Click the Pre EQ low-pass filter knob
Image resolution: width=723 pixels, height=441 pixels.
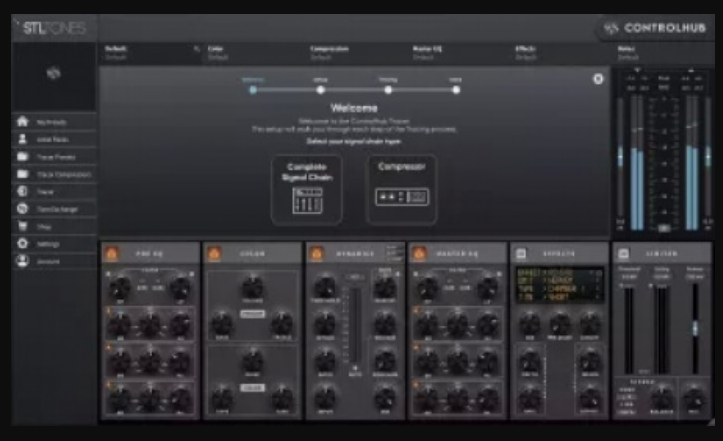[180, 288]
